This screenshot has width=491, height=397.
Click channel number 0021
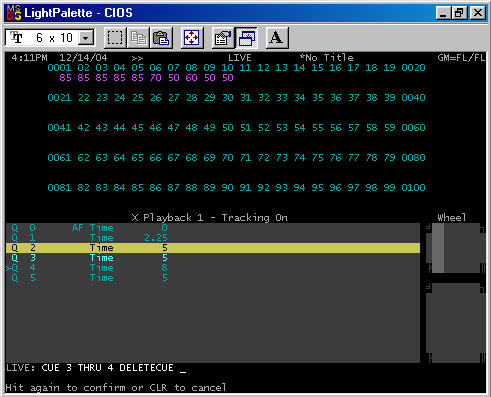(x=59, y=98)
